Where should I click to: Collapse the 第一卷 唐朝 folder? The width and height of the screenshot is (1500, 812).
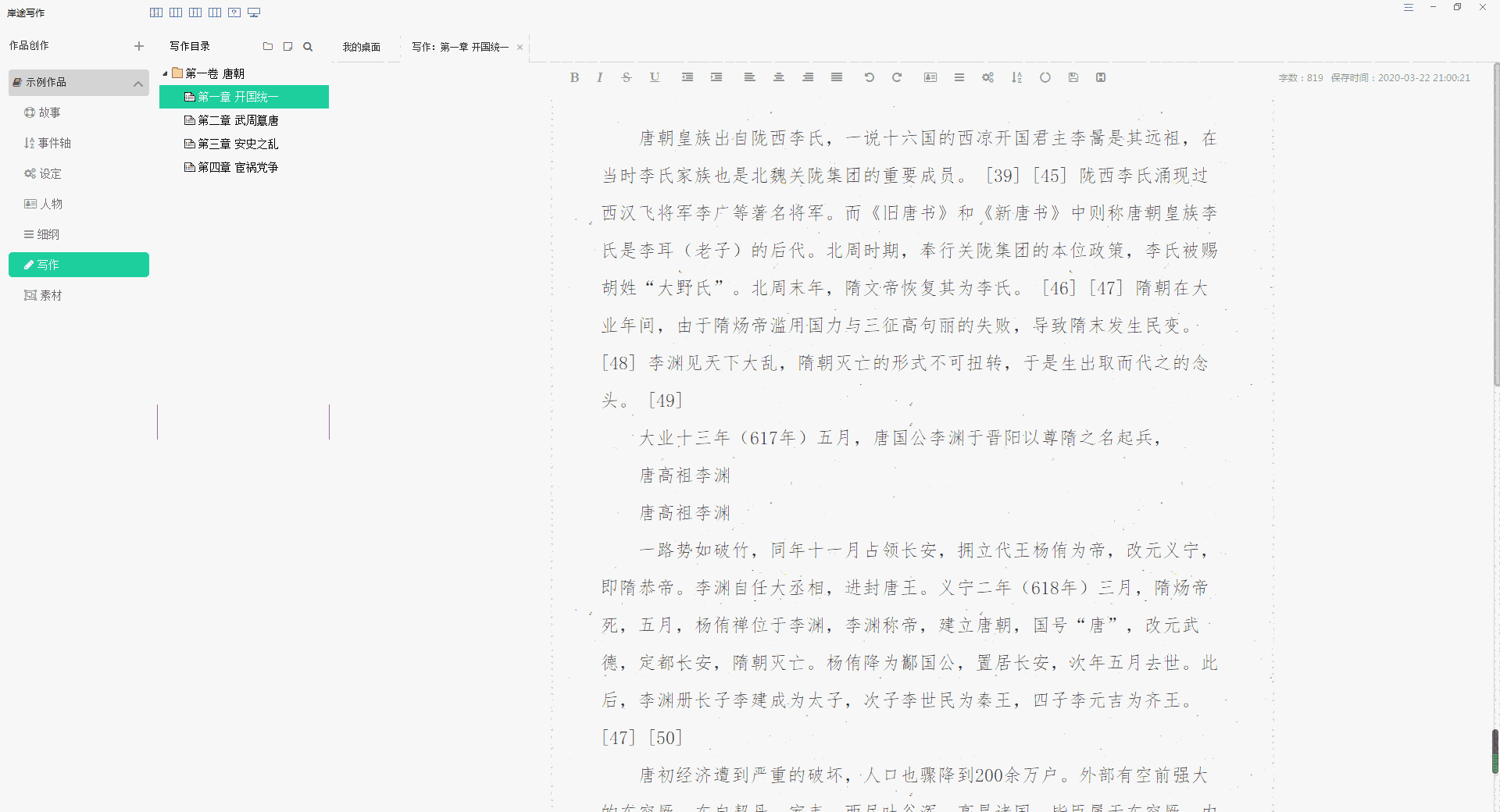pos(166,73)
